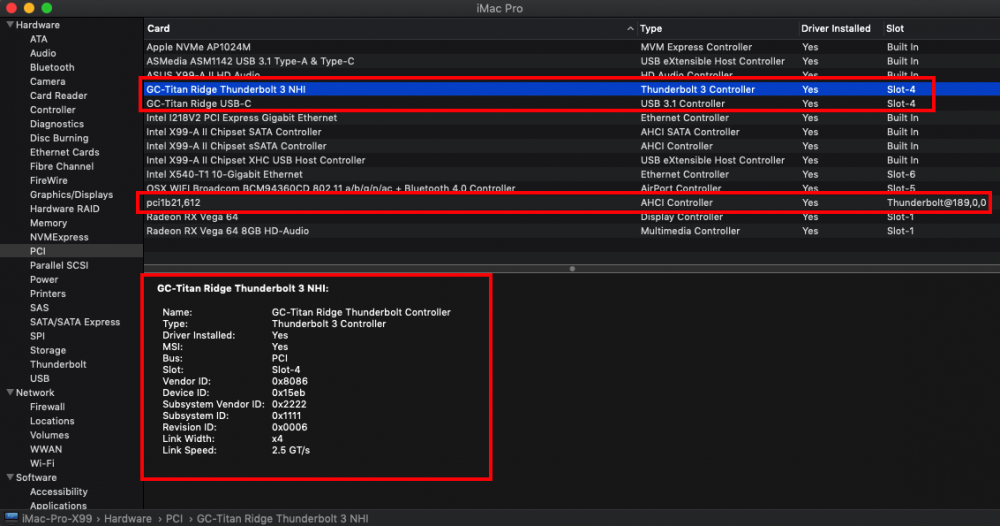1000x526 pixels.
Task: Click the pane splitter handle dot
Action: coord(572,268)
